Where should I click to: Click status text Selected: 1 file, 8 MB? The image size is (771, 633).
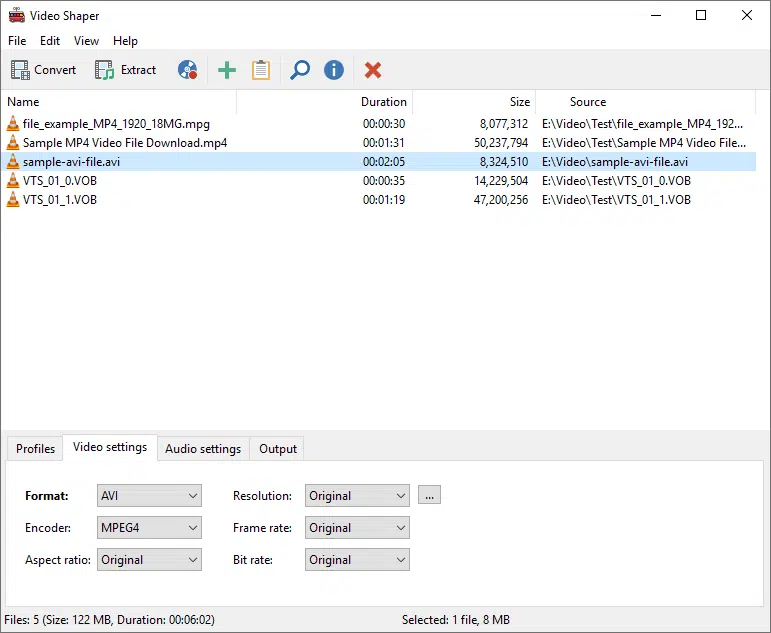(456, 620)
